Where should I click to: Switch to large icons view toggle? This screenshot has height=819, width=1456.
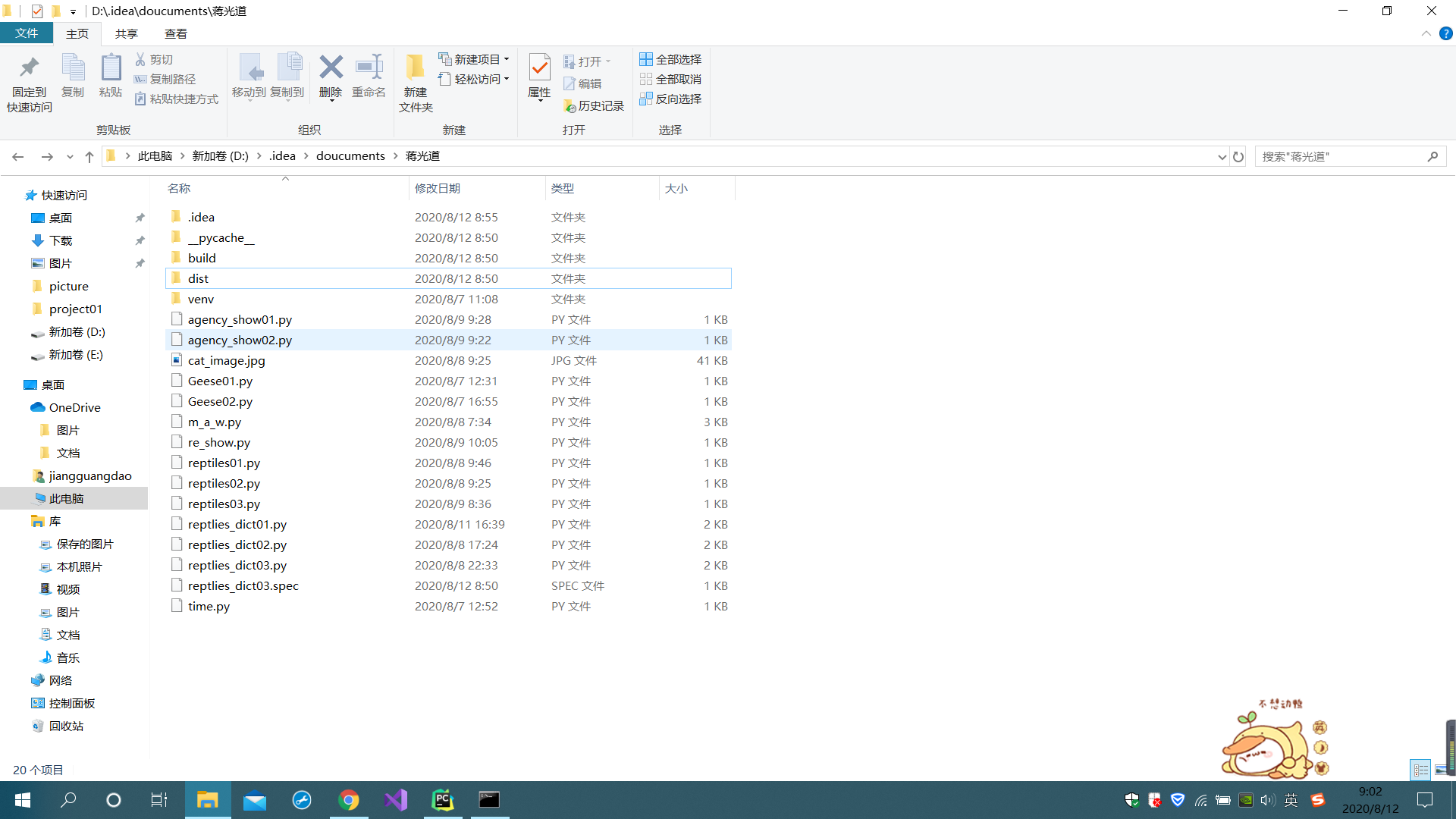(1440, 770)
